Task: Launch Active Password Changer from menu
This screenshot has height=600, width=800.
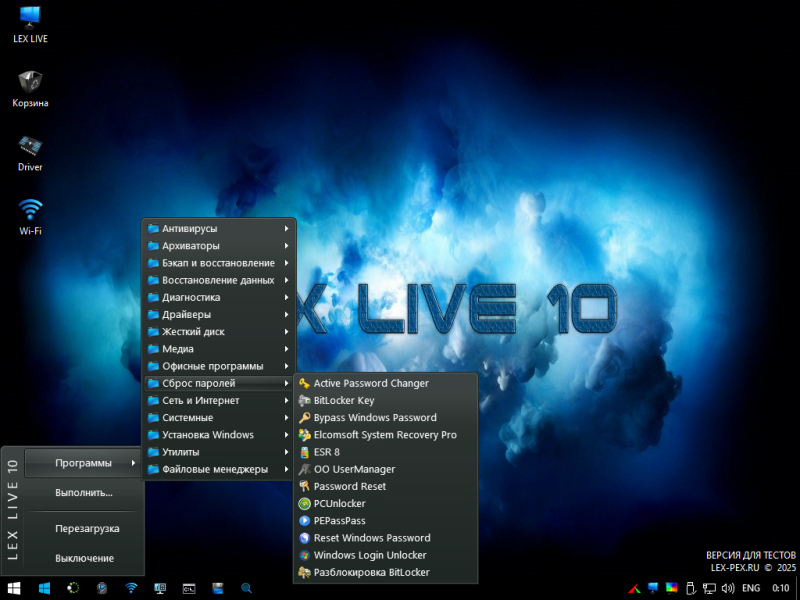Action: coord(371,383)
